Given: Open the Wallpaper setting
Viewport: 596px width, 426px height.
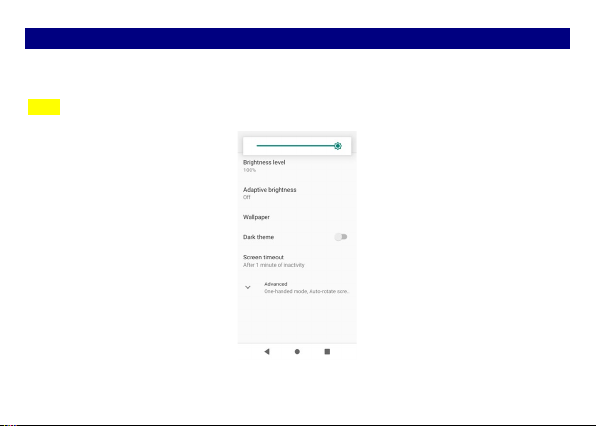Looking at the screenshot, I should pos(297,217).
